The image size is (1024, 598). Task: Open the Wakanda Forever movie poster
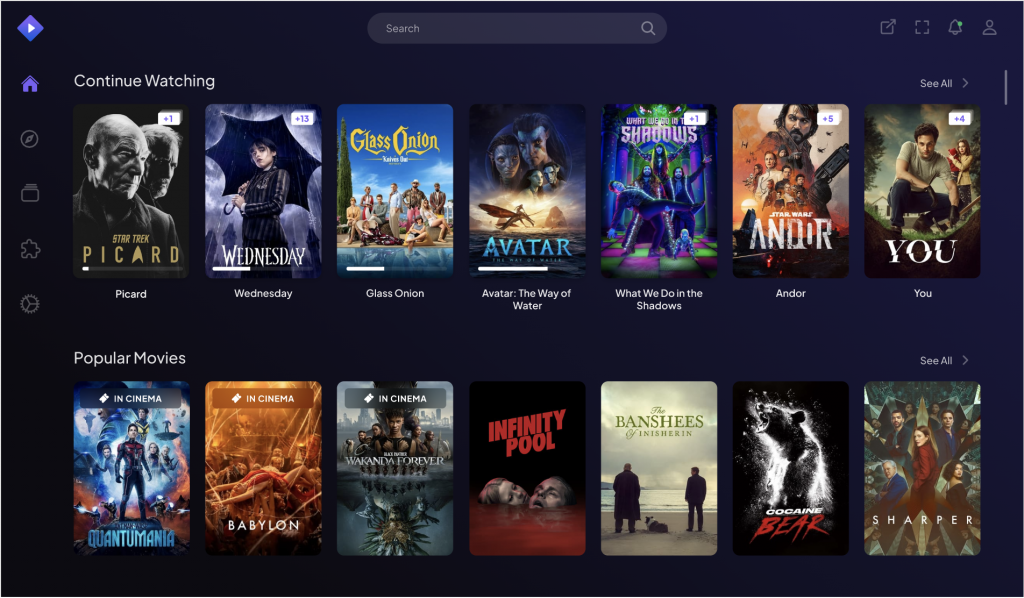(395, 468)
